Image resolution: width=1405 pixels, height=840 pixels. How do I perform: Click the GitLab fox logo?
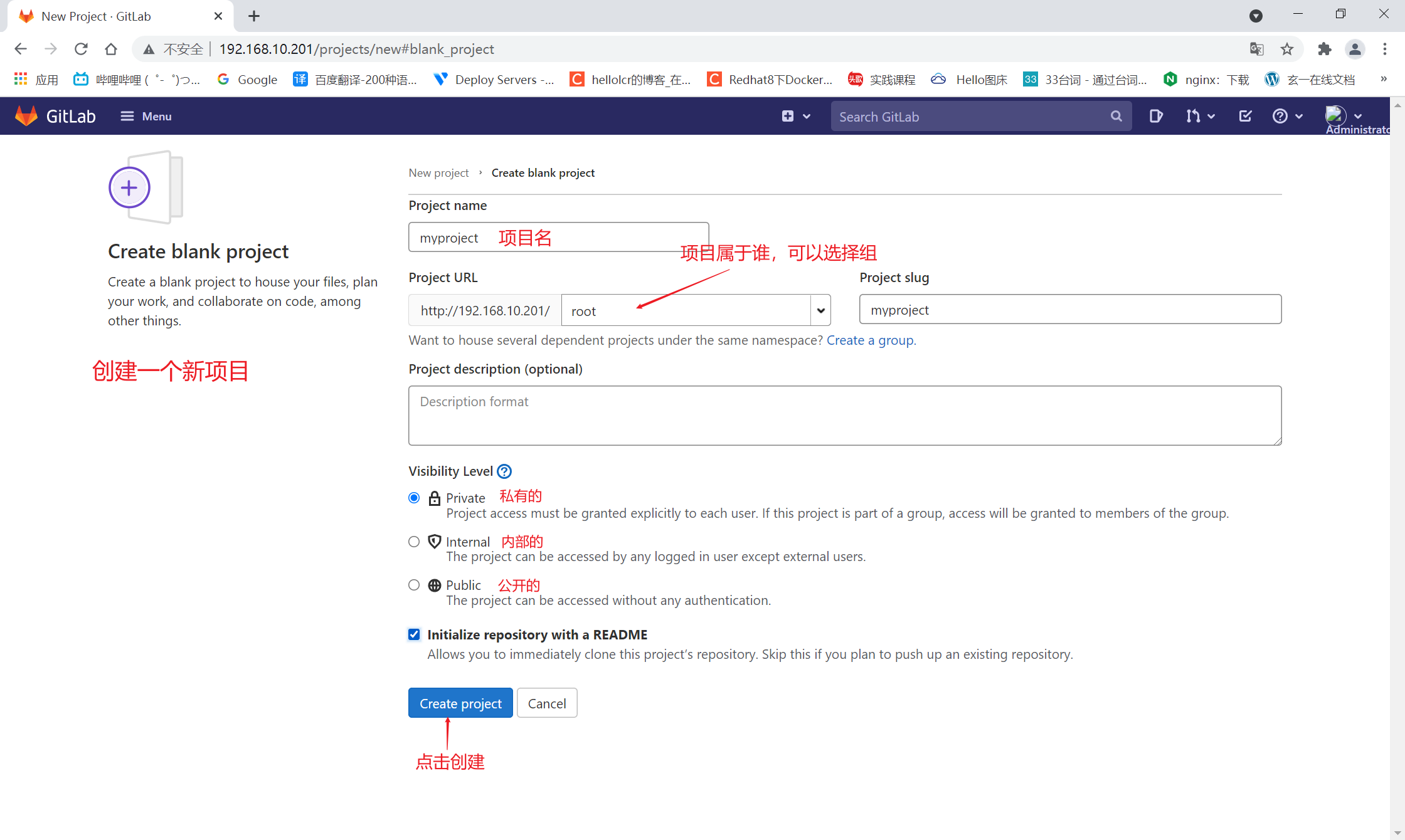point(26,116)
